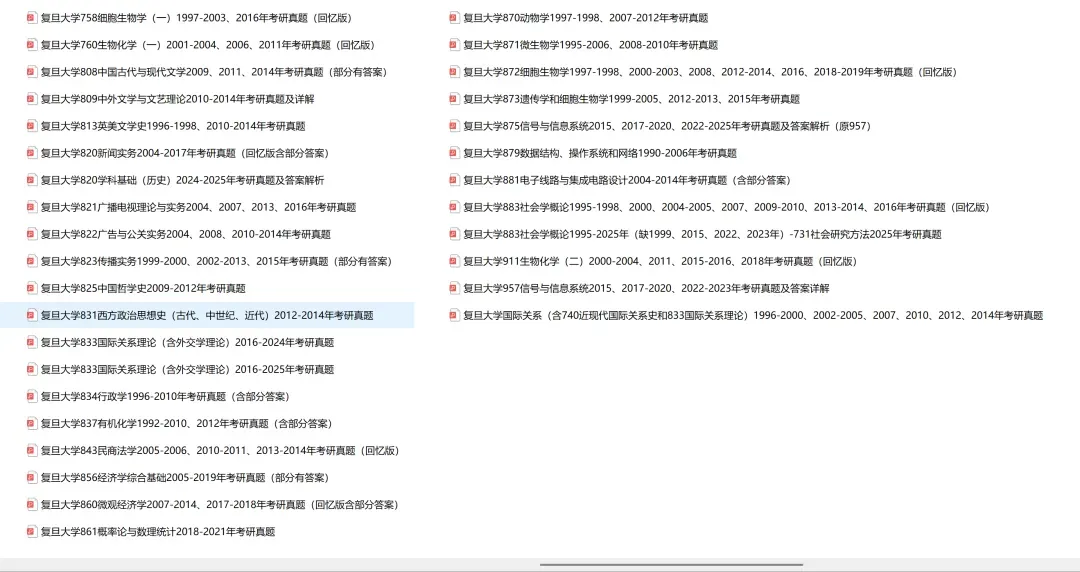Select PDF icon for 复旦大学881电子线路与集成电路设计
Image resolution: width=1080 pixels, height=572 pixels.
[x=454, y=180]
